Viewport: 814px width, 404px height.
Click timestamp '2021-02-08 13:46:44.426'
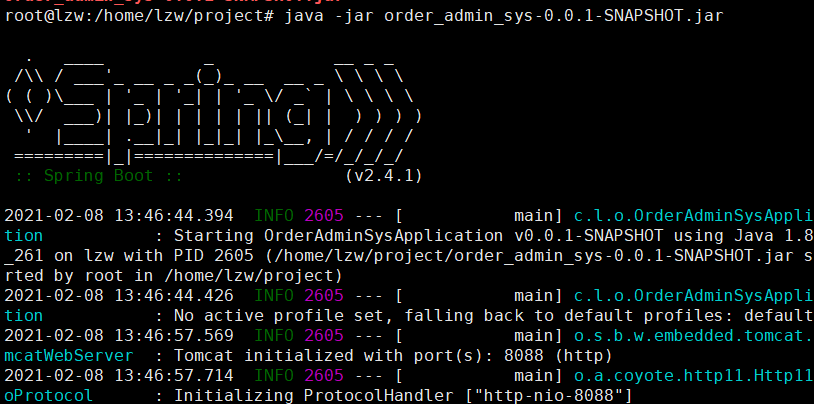[x=119, y=295]
